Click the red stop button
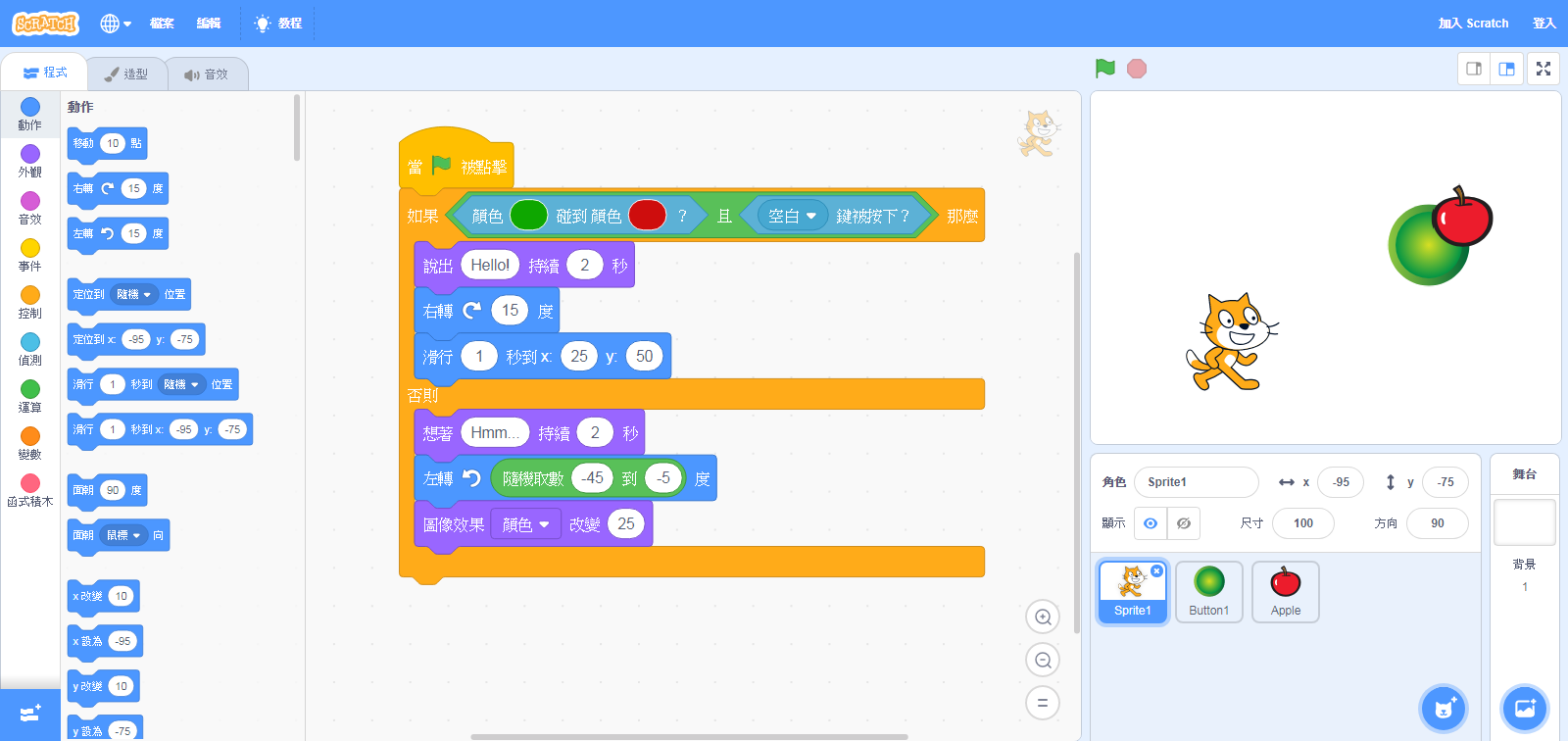 click(x=1137, y=69)
